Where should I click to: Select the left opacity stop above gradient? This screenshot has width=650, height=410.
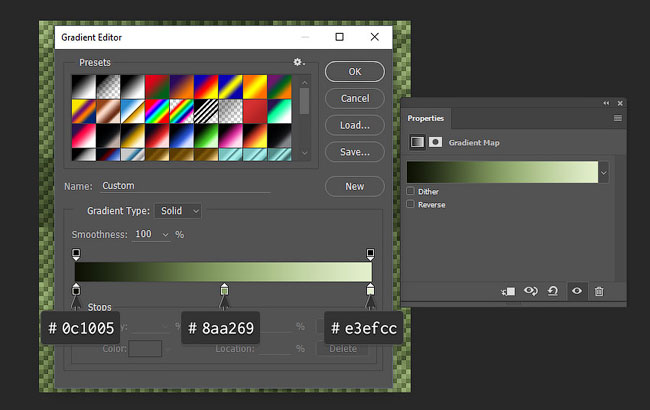click(x=76, y=254)
